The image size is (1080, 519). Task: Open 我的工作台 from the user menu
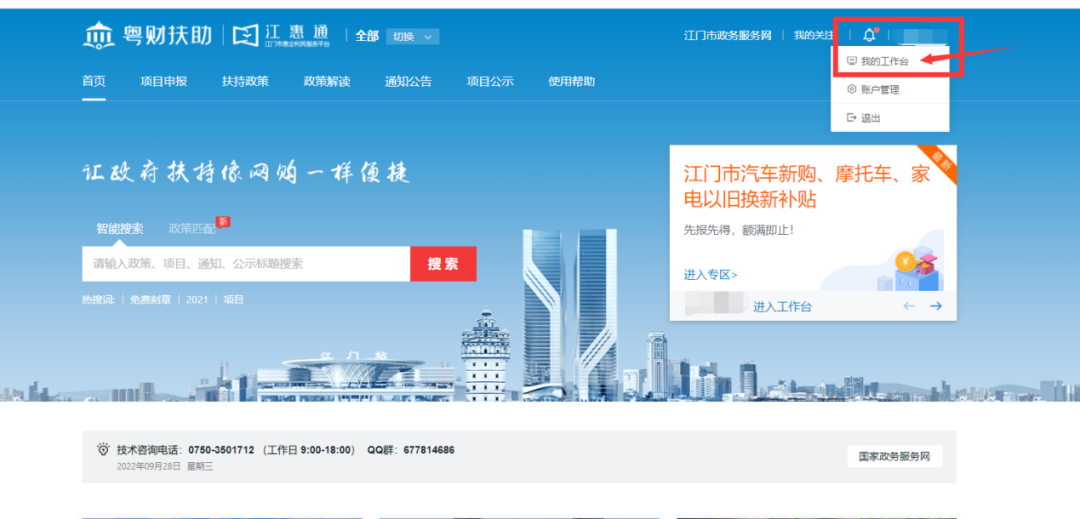(884, 61)
